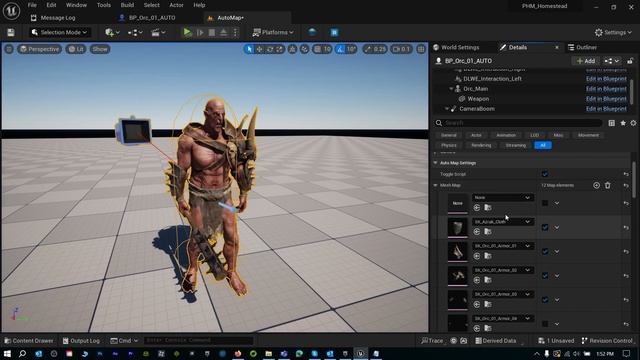Select the All filter button
Viewport: 640px width, 360px height.
point(543,145)
